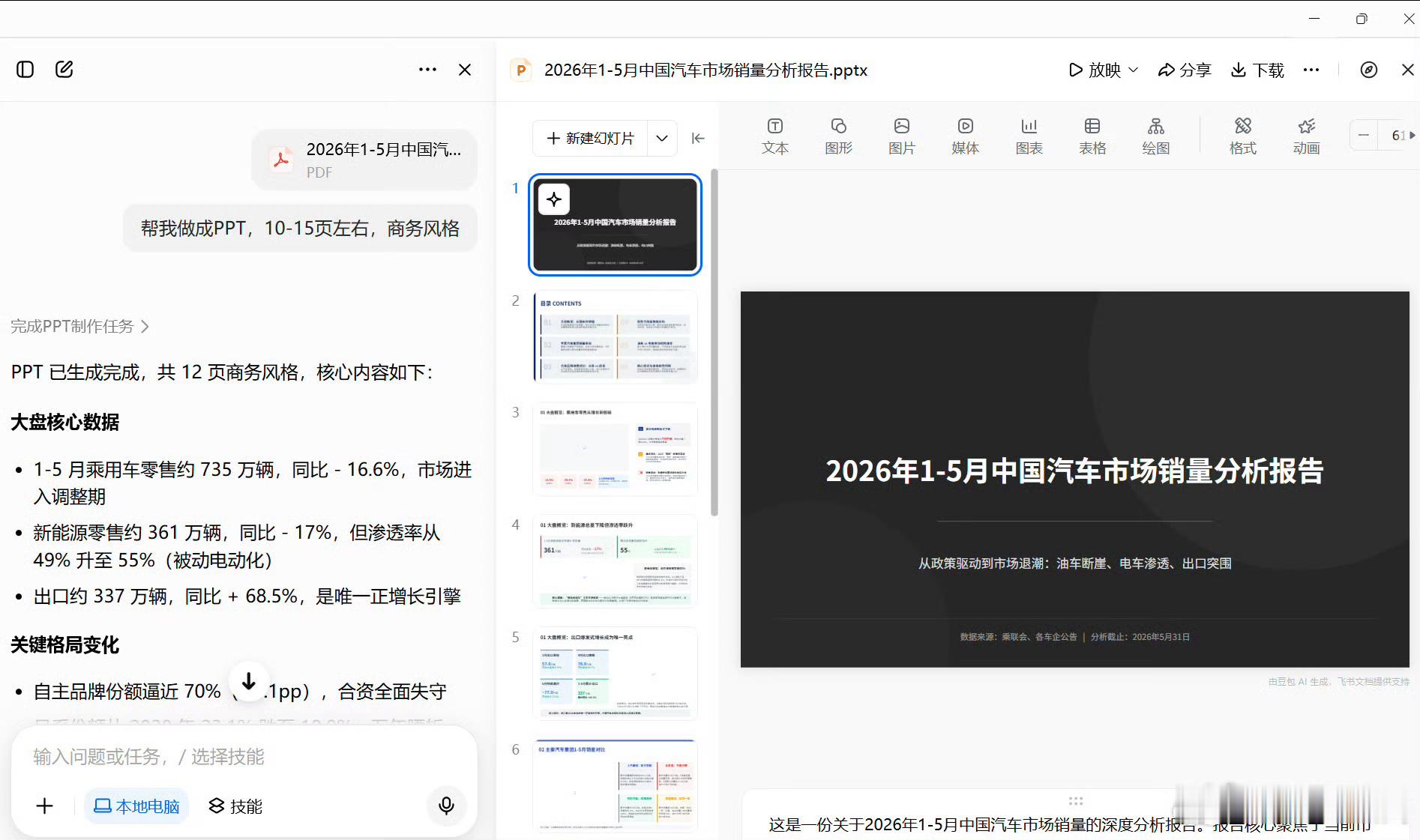This screenshot has height=840, width=1420.
Task: Activate microphone voice input
Action: point(446,806)
